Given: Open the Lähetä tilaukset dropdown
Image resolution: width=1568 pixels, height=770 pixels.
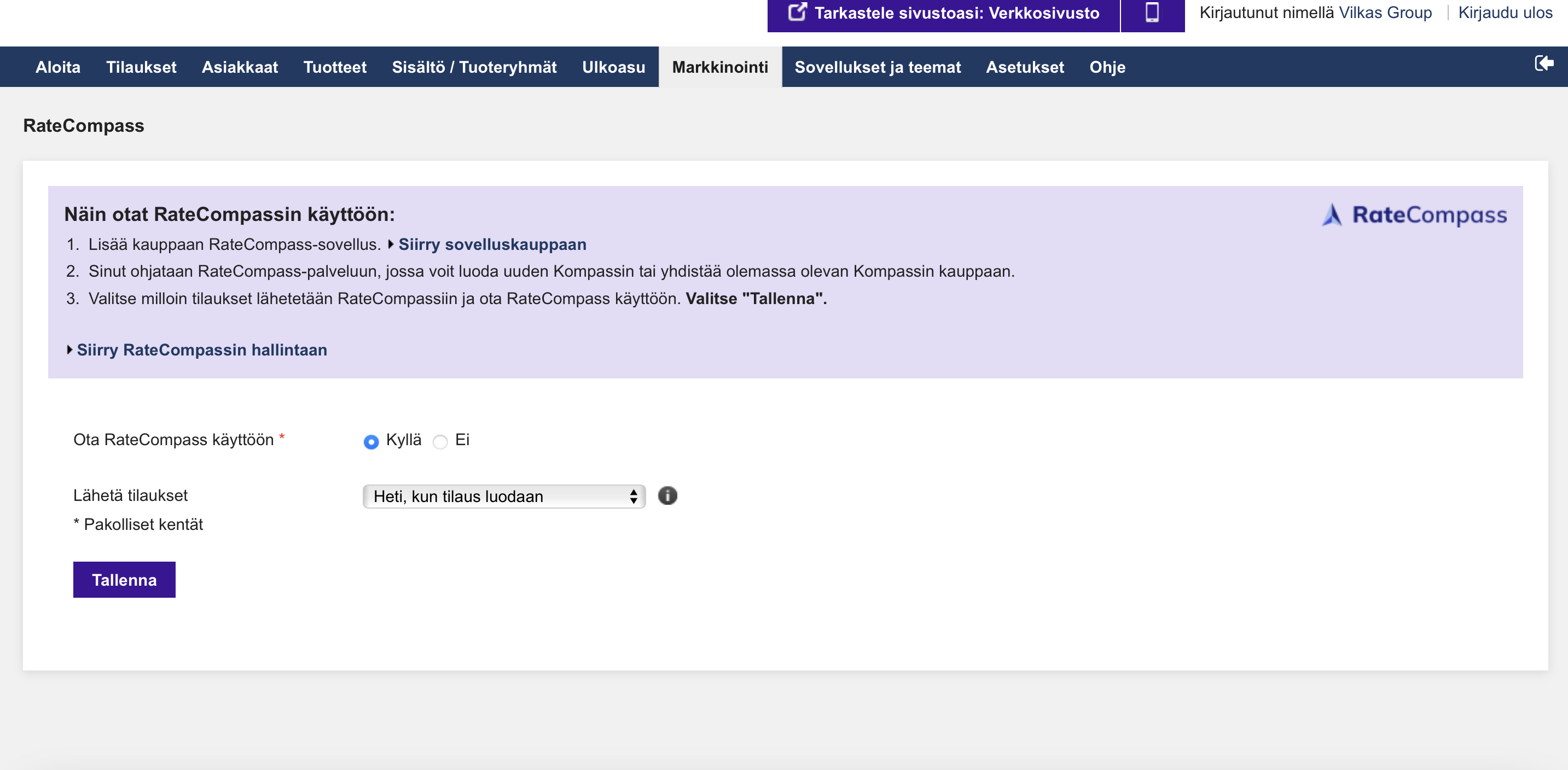Looking at the screenshot, I should (x=504, y=497).
